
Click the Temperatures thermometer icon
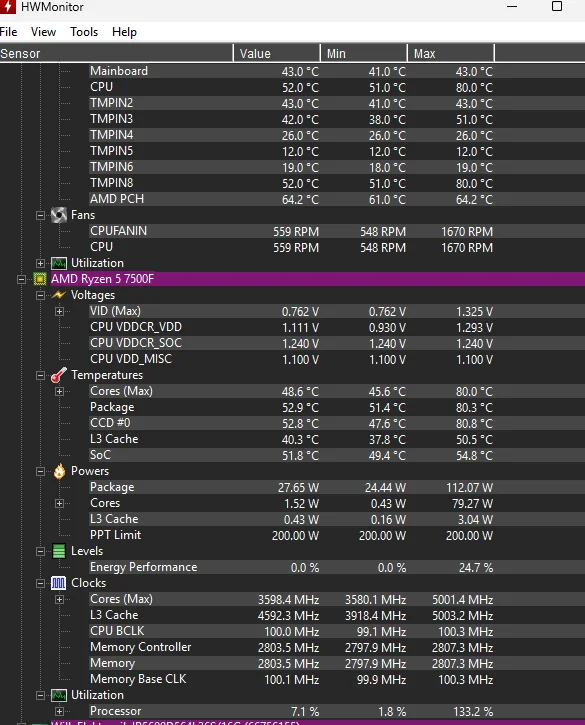pyautogui.click(x=59, y=375)
